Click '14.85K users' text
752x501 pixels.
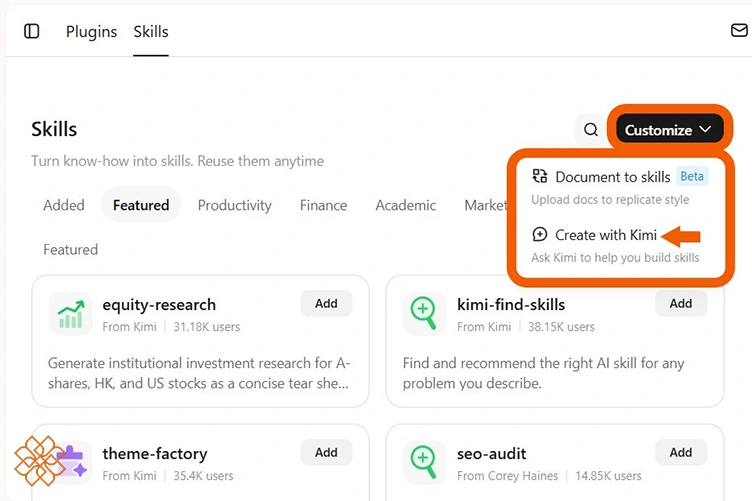(x=608, y=476)
